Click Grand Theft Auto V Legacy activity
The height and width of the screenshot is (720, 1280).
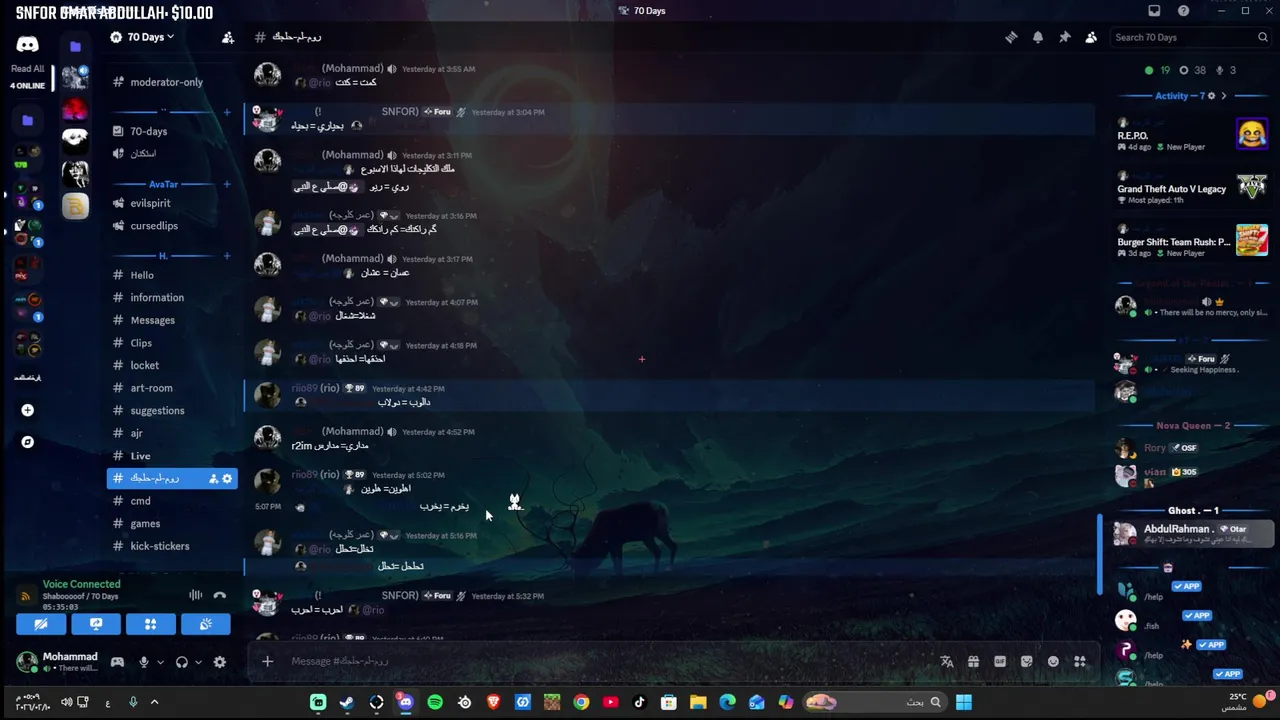point(1192,187)
